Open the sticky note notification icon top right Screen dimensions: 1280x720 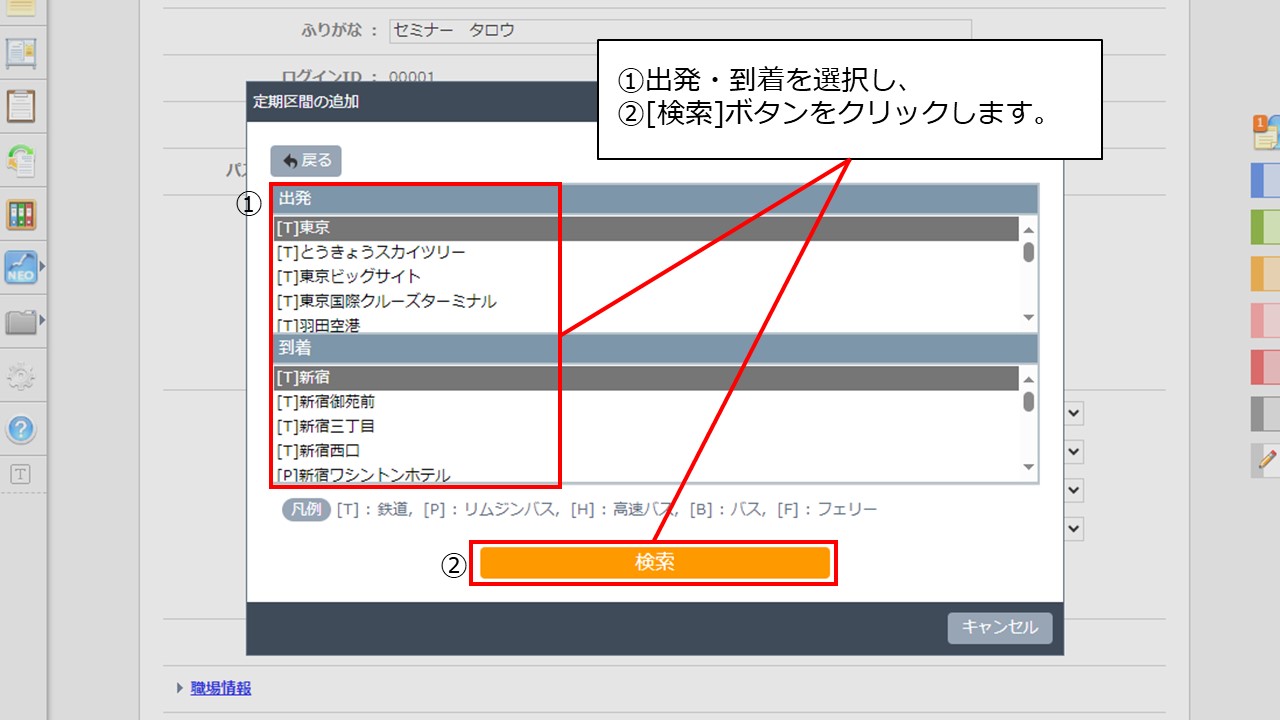coord(1264,131)
